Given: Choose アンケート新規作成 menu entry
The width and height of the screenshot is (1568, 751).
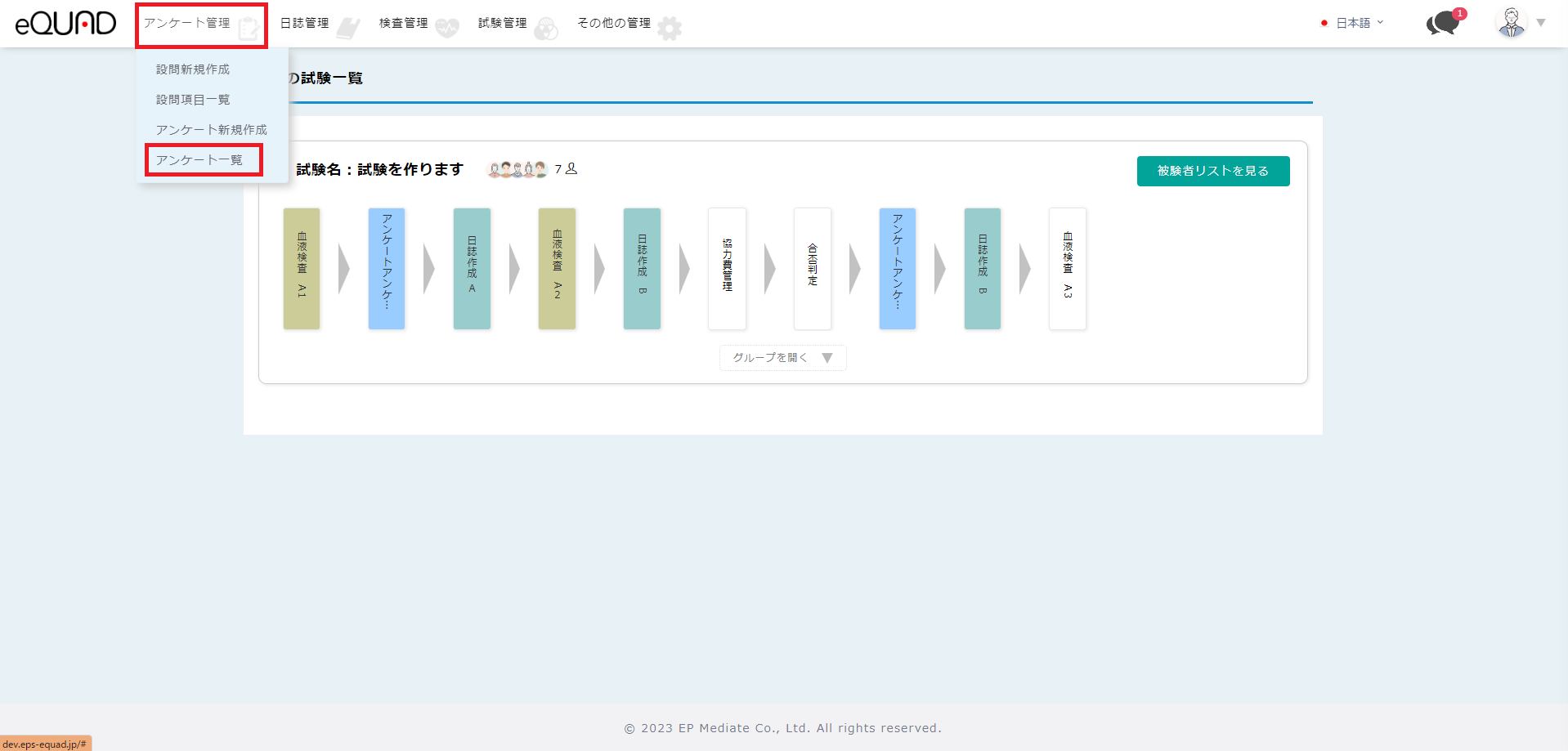Looking at the screenshot, I should tap(211, 130).
